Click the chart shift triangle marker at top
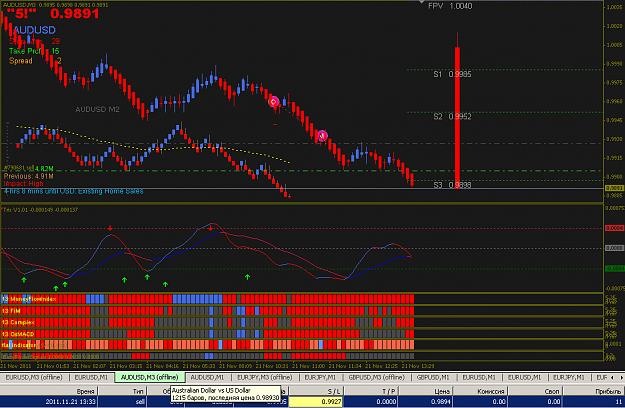The height and width of the screenshot is (408, 625). pyautogui.click(x=422, y=2)
